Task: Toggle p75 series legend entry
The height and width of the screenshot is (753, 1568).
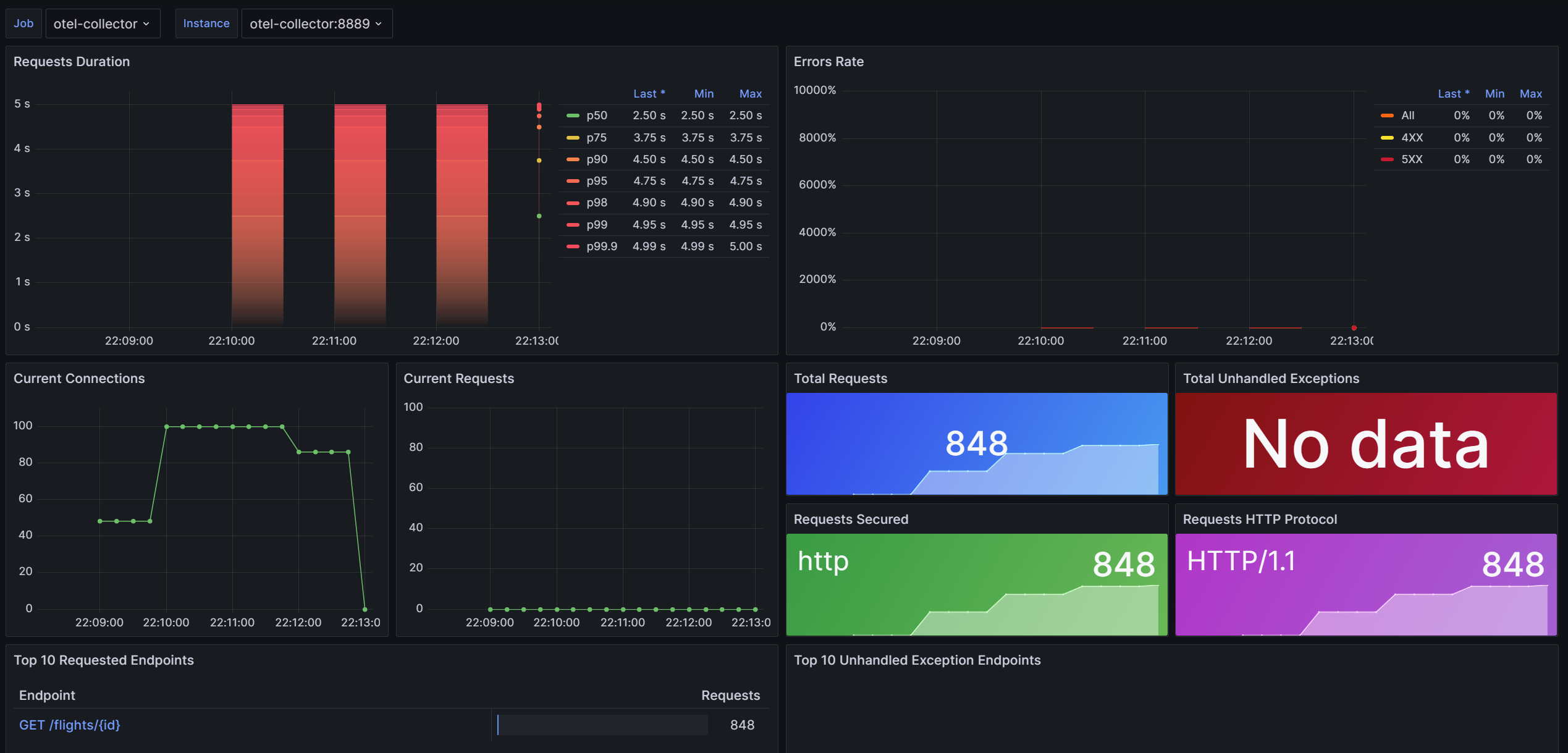Action: pyautogui.click(x=596, y=138)
